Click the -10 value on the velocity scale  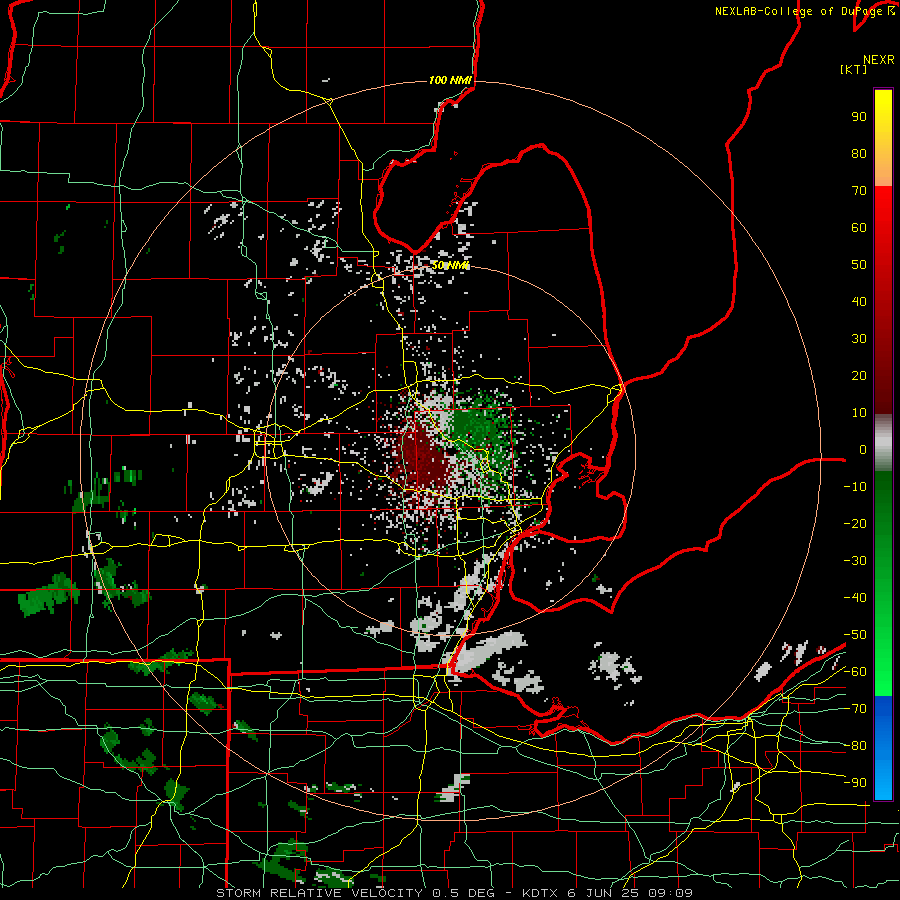855,487
